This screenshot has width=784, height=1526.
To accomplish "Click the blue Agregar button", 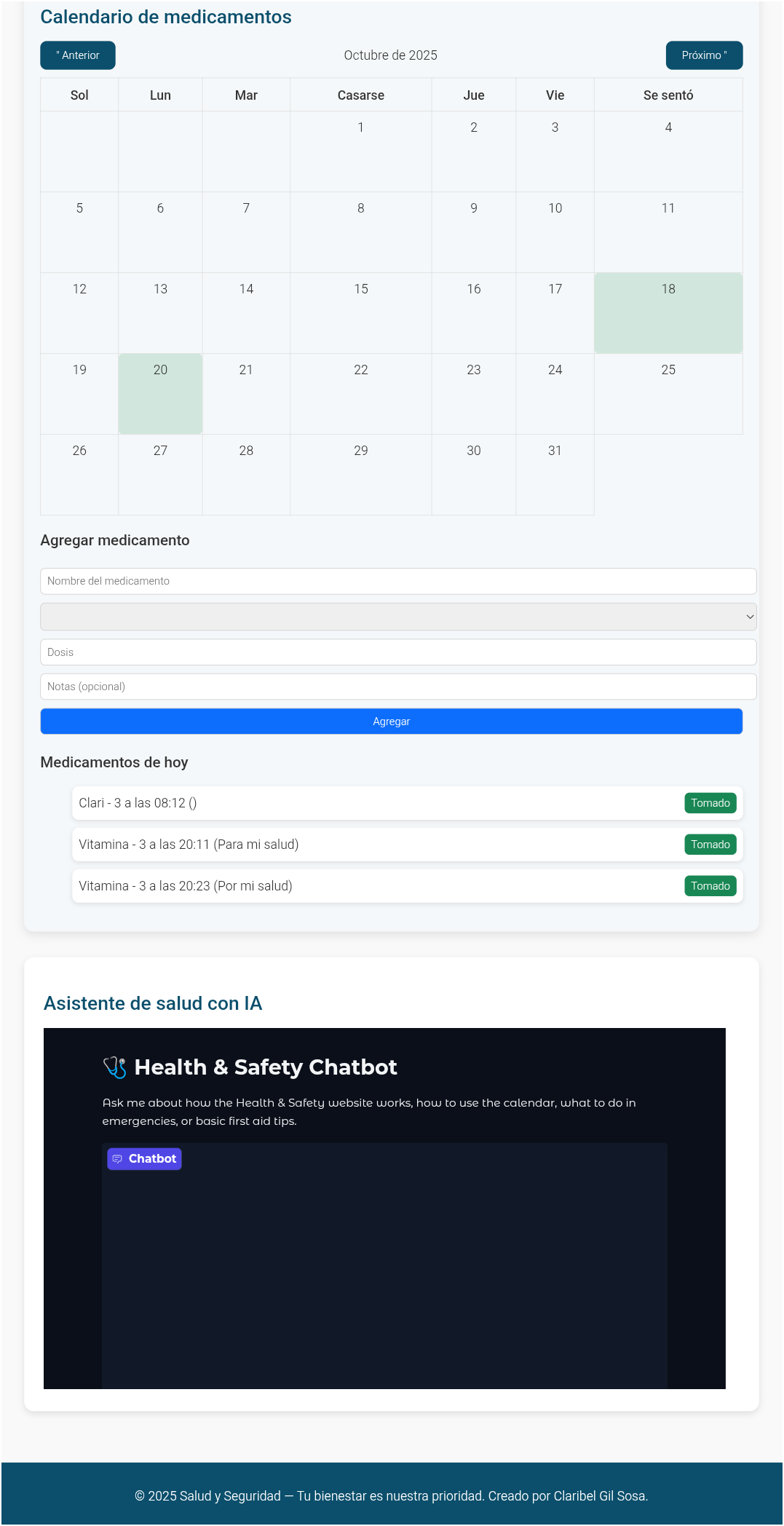I will coord(392,722).
